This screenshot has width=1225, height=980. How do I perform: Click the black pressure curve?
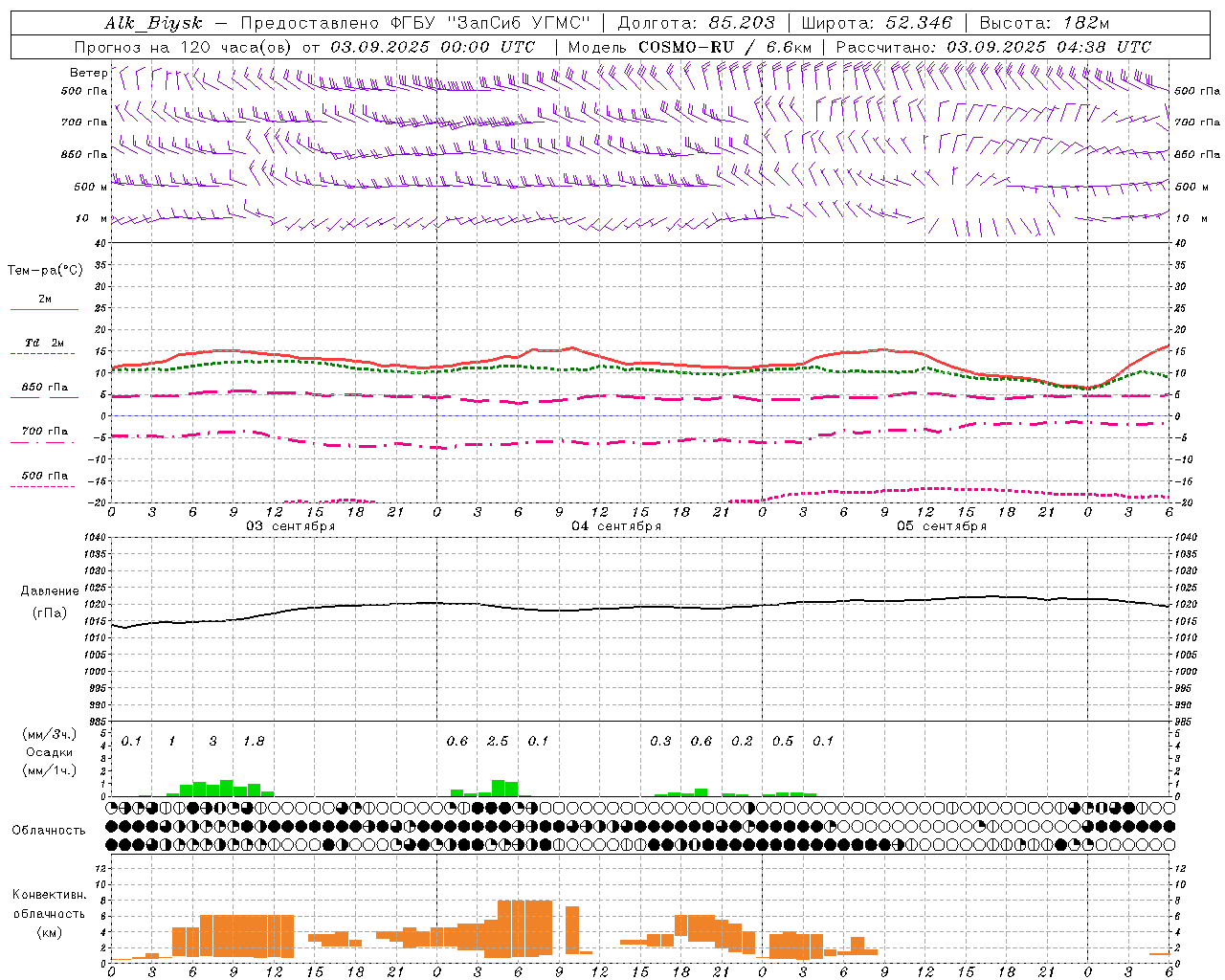coord(639,609)
